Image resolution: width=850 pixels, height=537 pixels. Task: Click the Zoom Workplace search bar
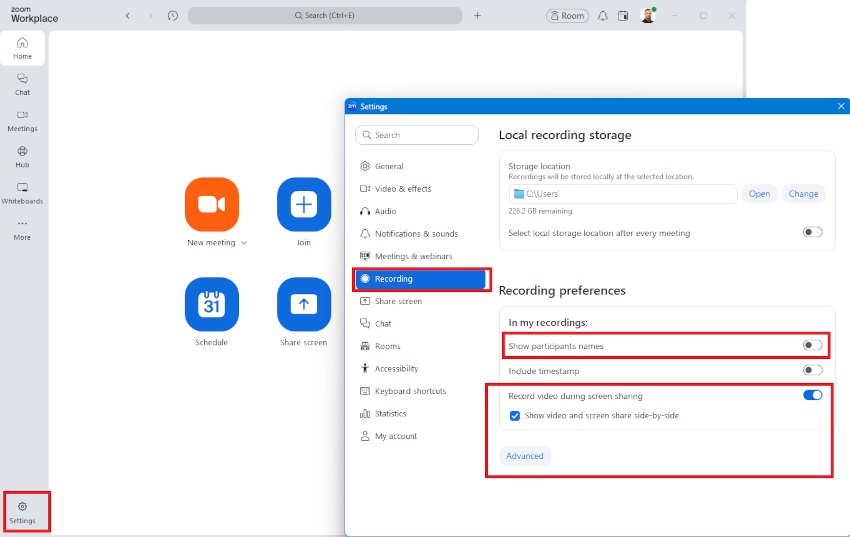point(325,16)
